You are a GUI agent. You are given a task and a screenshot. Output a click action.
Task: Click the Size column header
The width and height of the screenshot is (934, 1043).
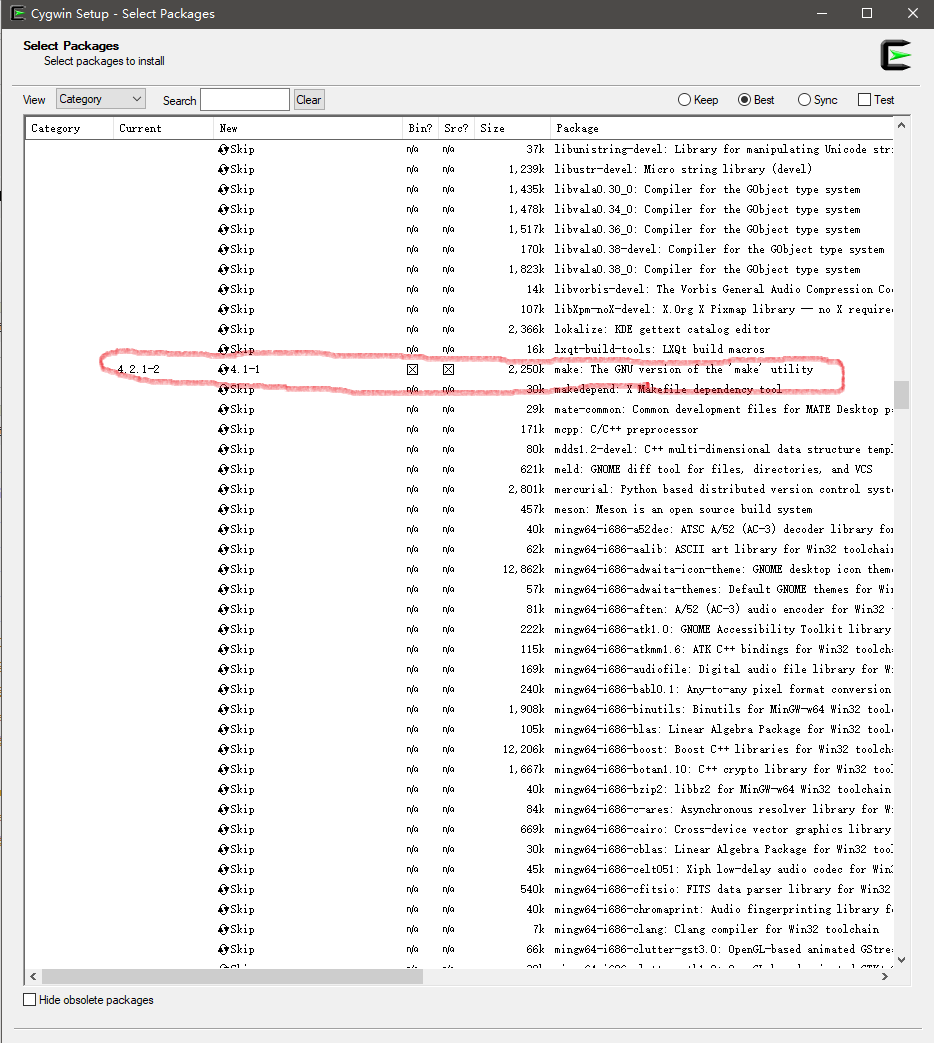[512, 128]
